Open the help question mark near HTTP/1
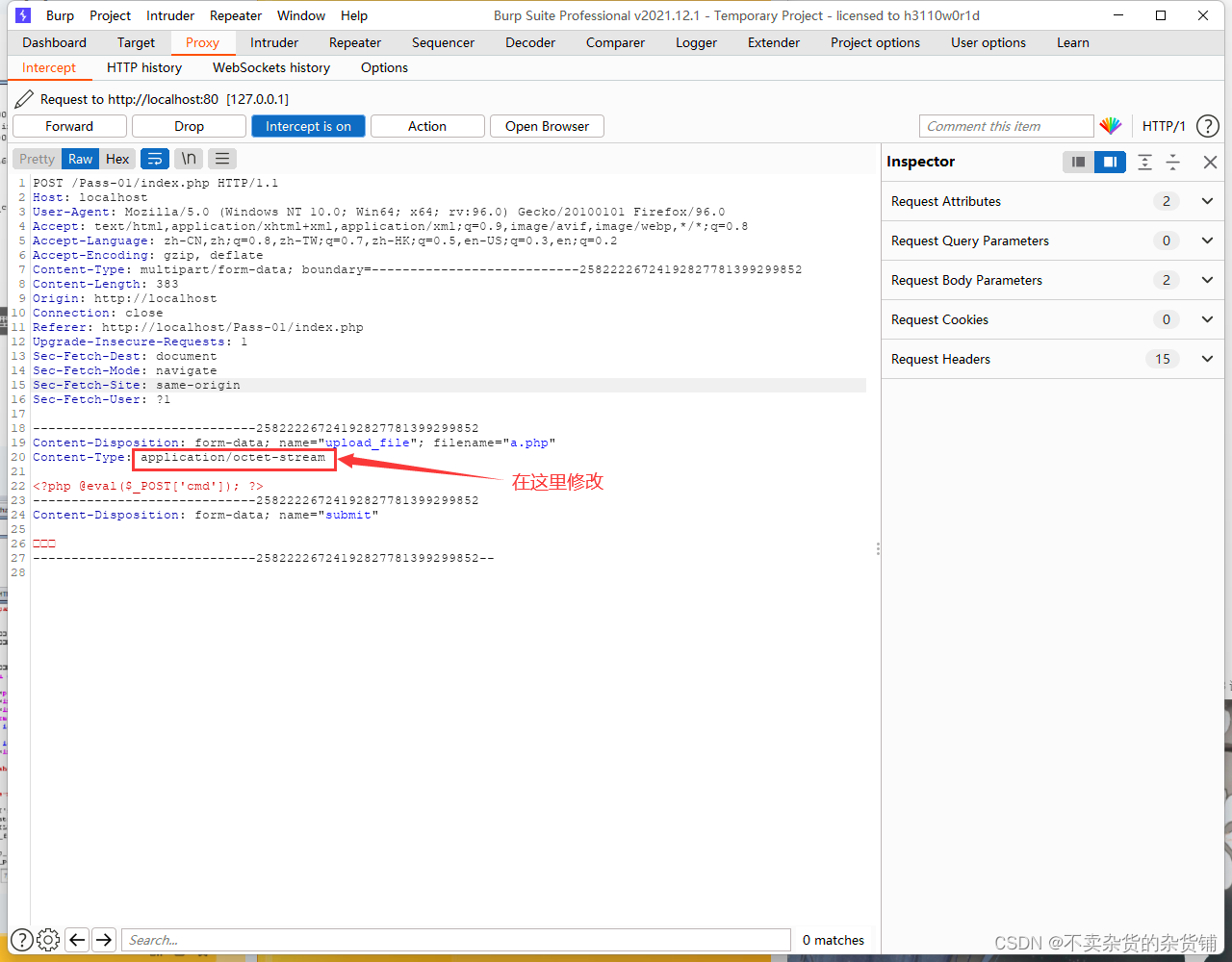The height and width of the screenshot is (962, 1232). coord(1207,126)
